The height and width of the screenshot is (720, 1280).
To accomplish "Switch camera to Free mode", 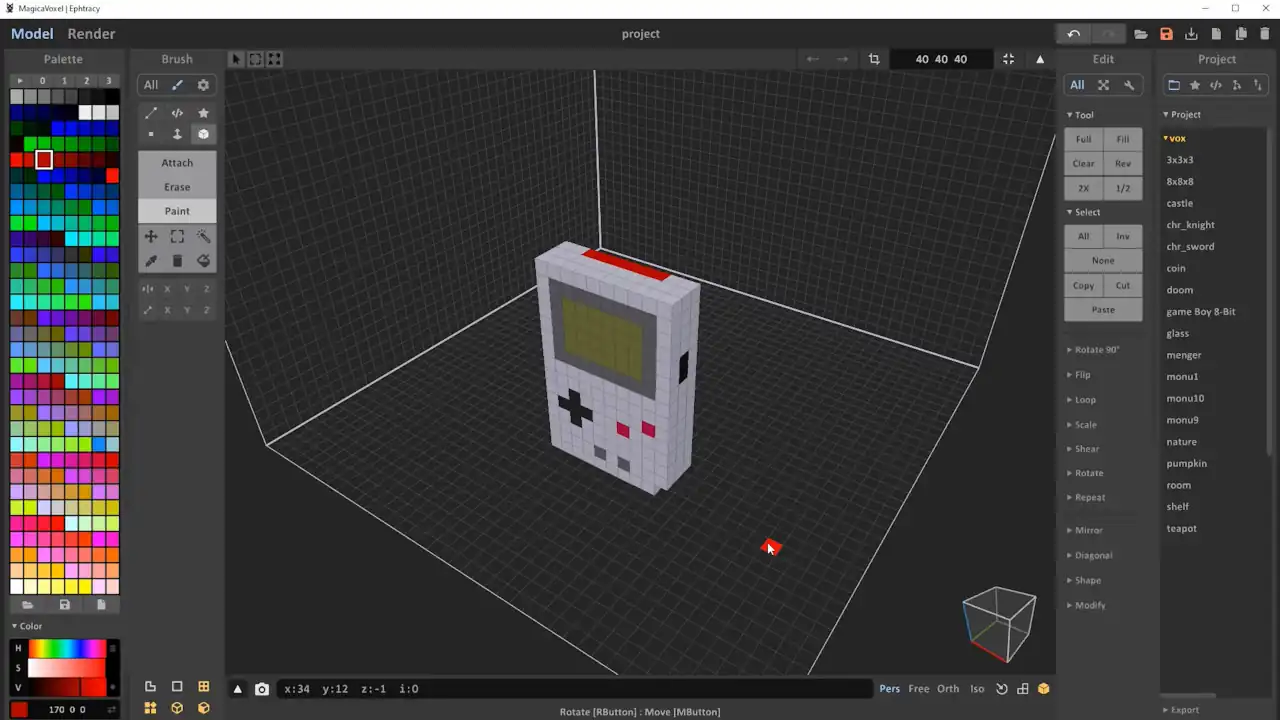I will pos(919,689).
